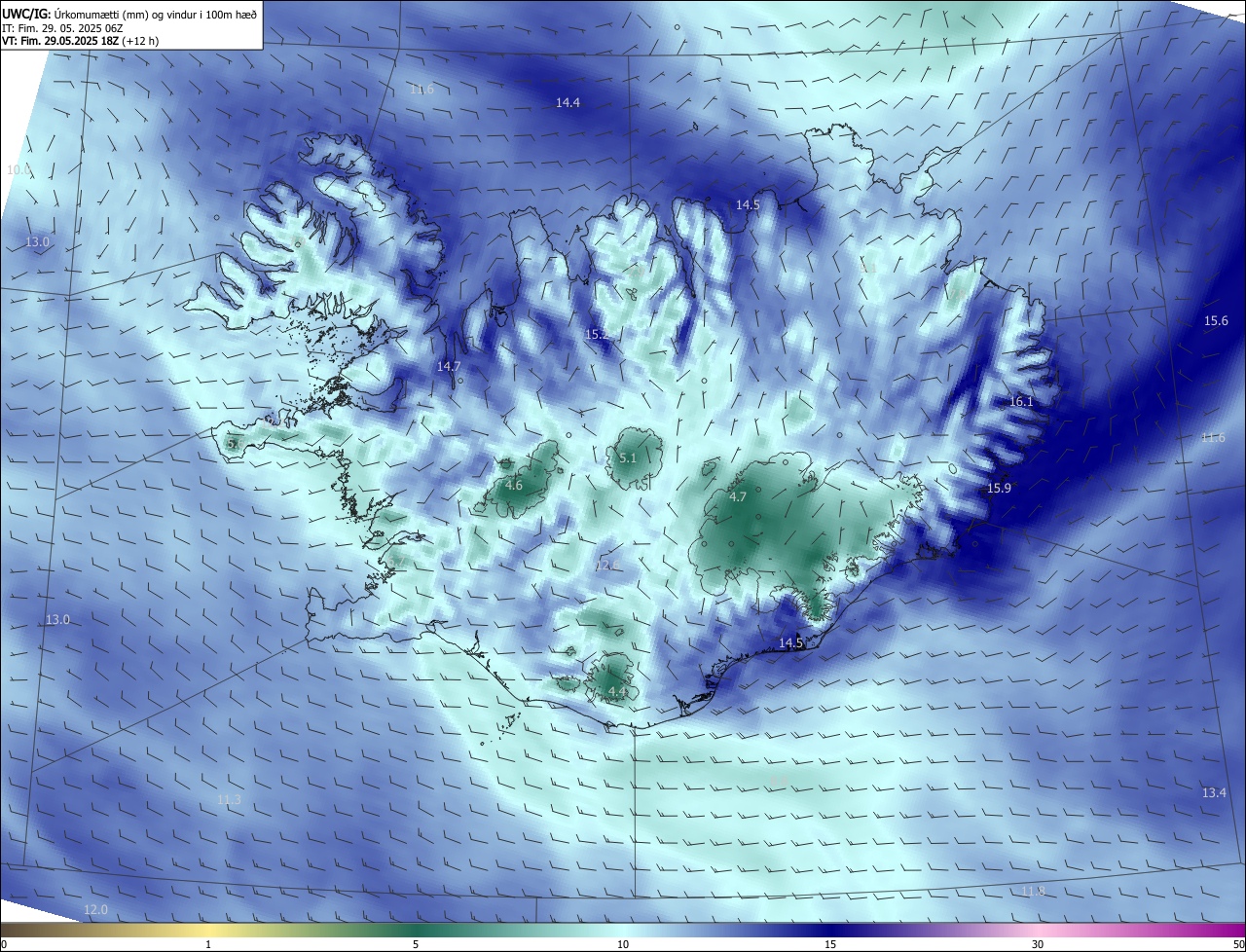Click the 15.6 value label on the map
The image size is (1246, 952).
pos(1216,321)
